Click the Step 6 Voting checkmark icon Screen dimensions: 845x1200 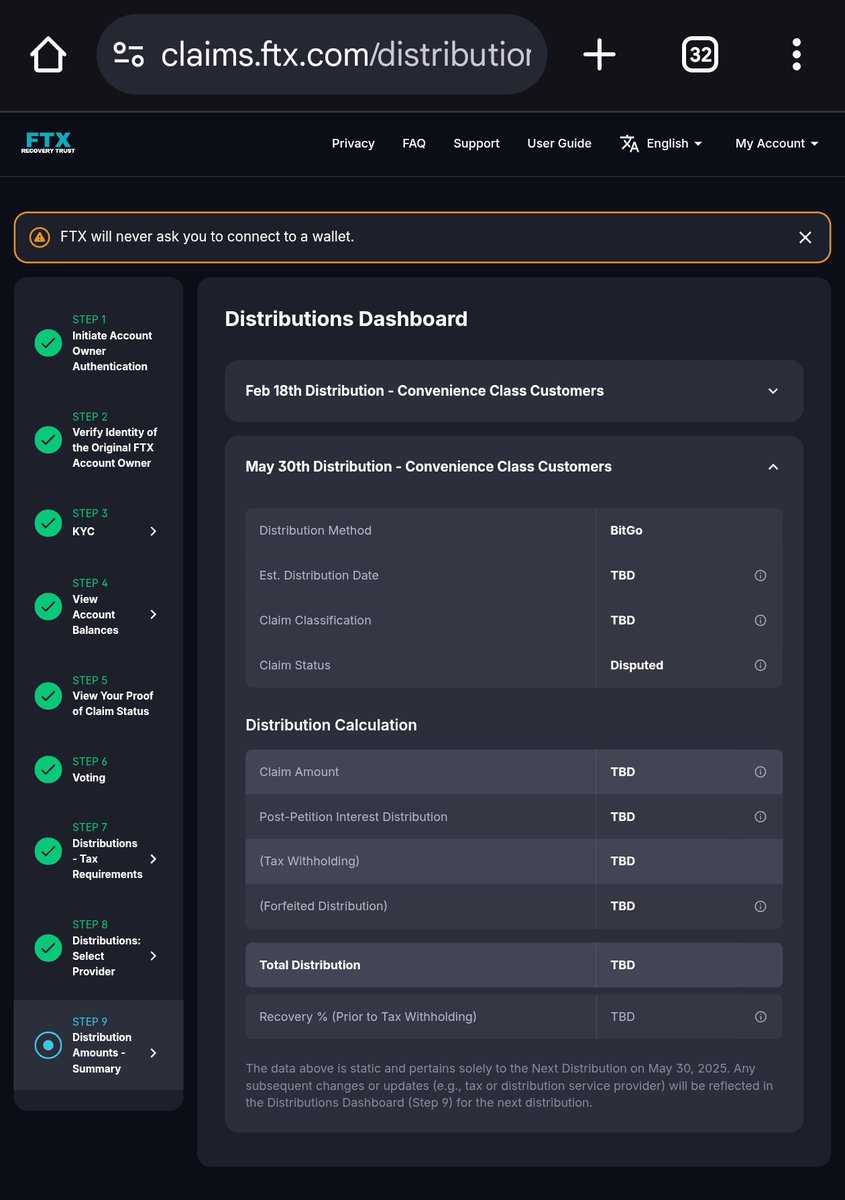[48, 769]
